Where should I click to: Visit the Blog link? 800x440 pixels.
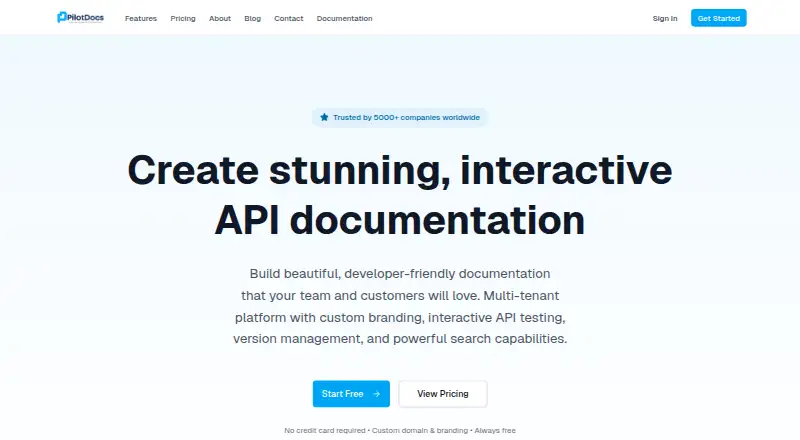click(253, 18)
